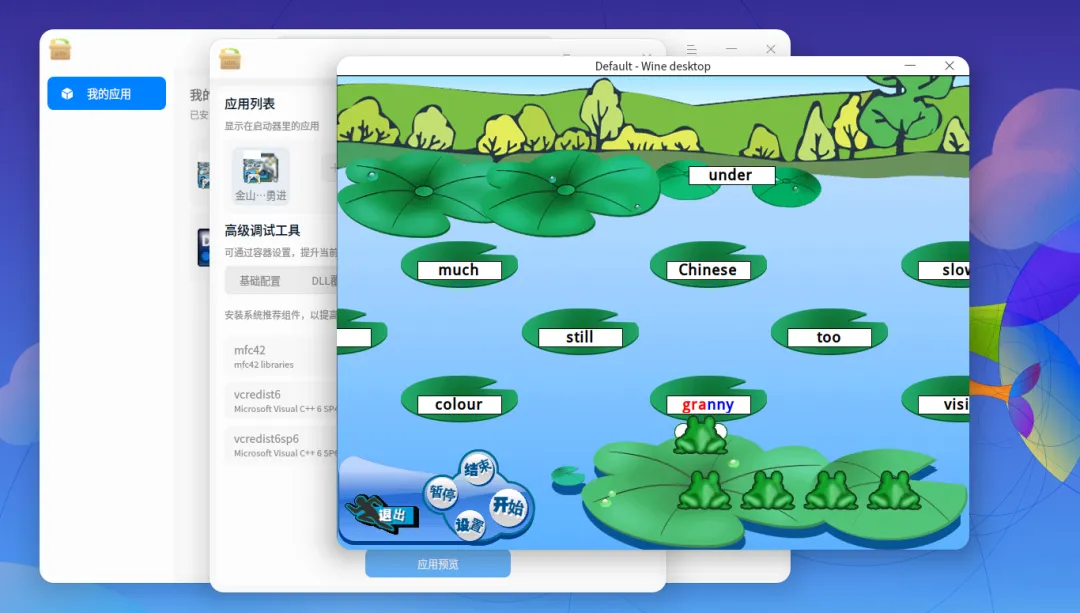Minimize the back app window

point(731,49)
